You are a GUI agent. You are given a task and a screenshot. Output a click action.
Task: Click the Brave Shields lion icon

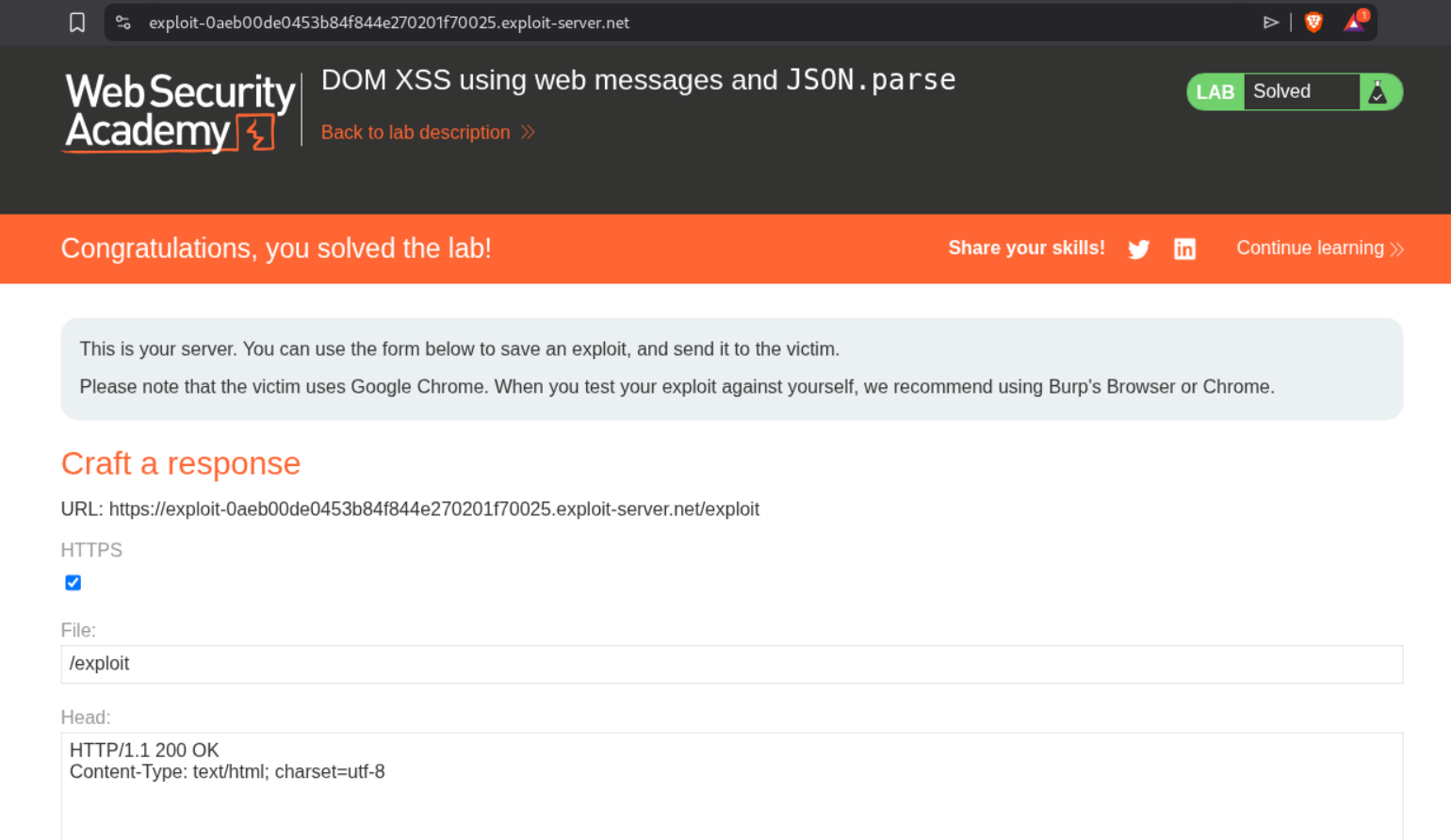tap(1313, 23)
